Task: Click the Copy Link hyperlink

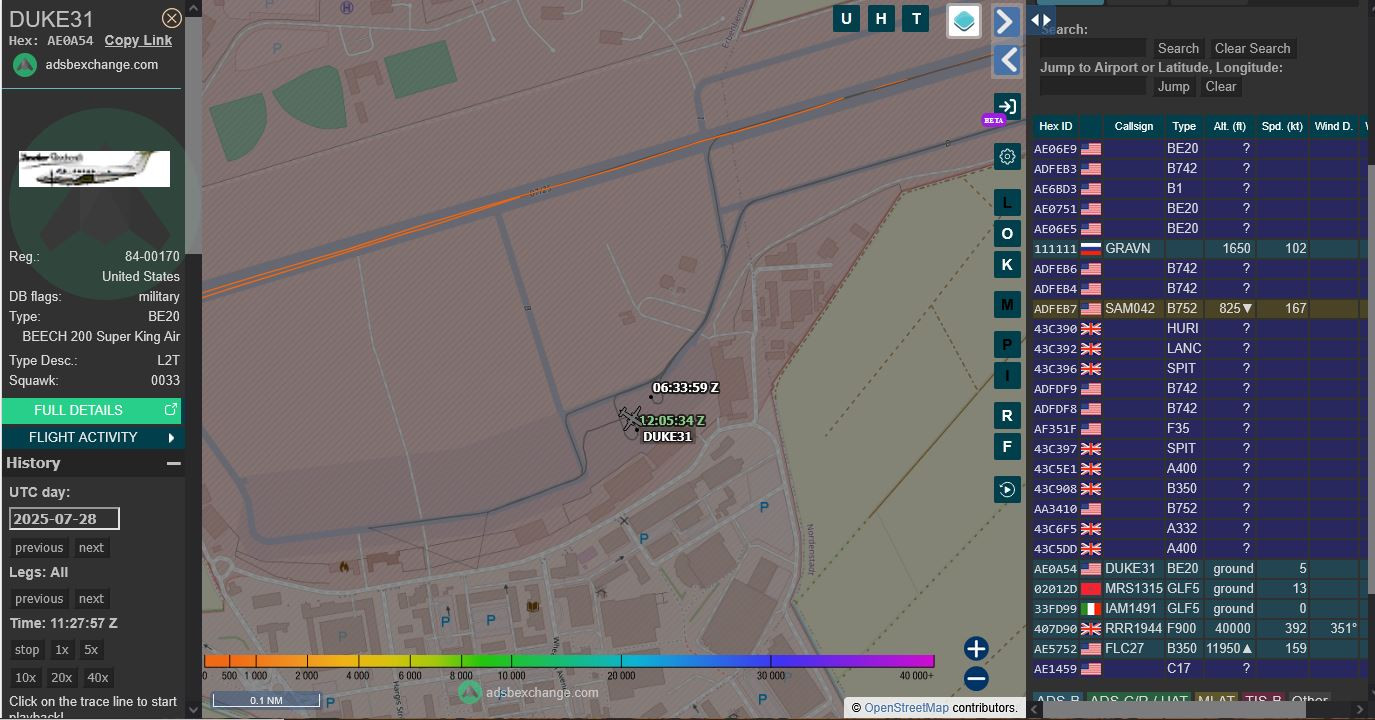Action: [138, 40]
